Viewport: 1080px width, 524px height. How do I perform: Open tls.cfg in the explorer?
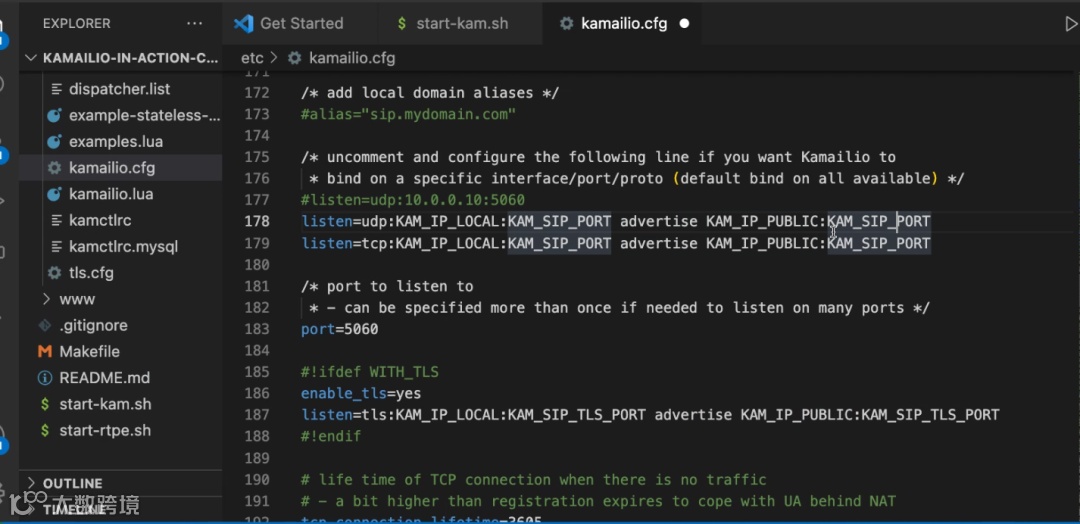pos(91,273)
